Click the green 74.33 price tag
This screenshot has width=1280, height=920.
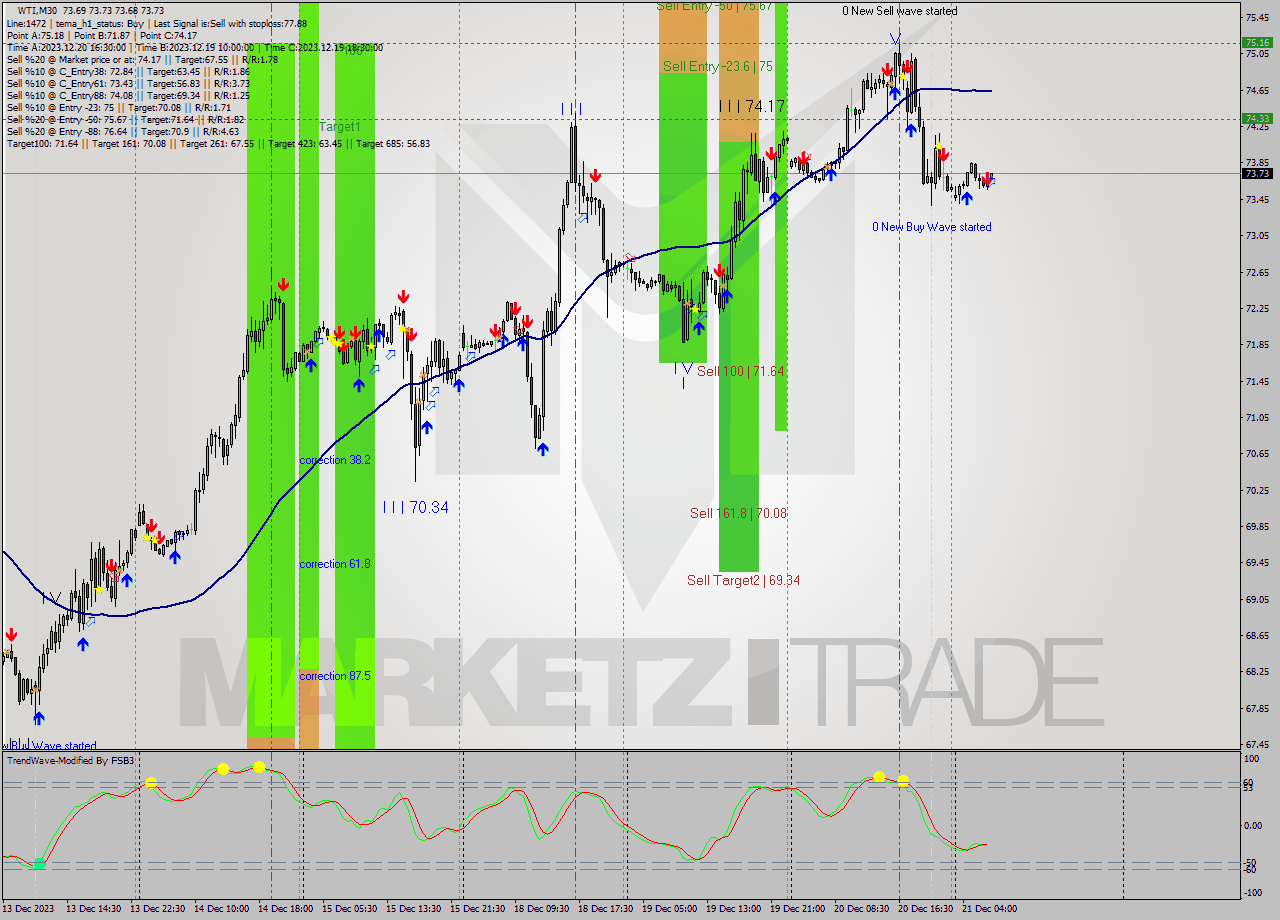pyautogui.click(x=1257, y=118)
